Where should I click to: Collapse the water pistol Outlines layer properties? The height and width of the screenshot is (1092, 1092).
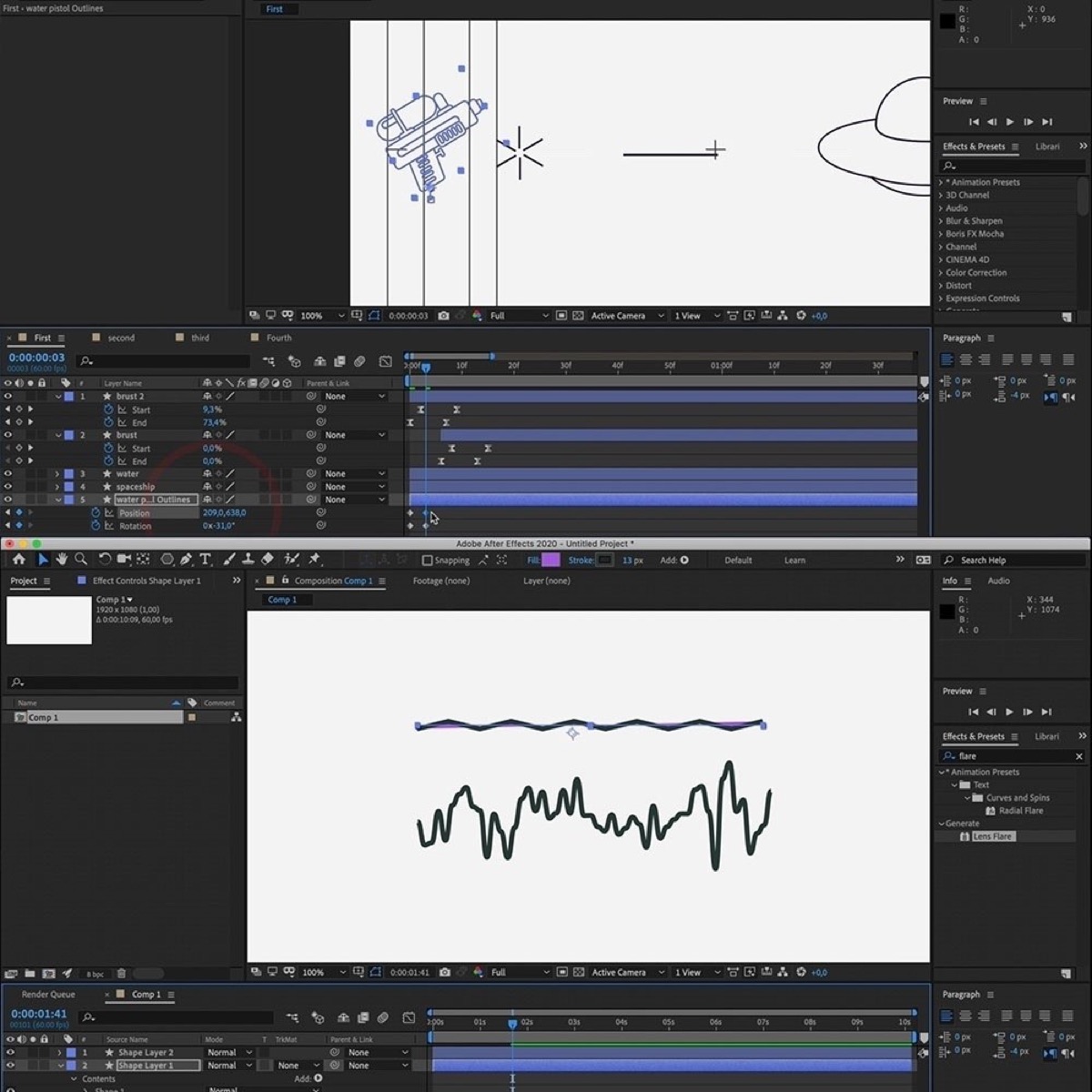58,499
